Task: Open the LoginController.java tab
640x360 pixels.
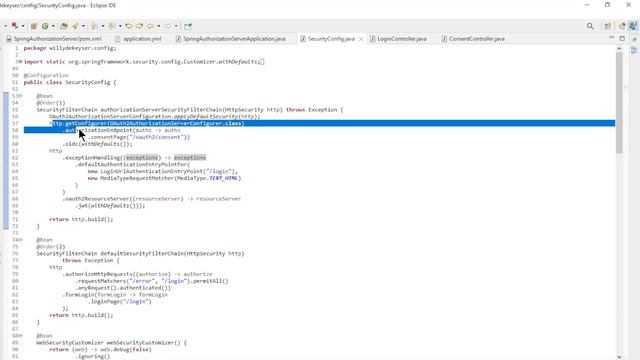Action: pos(398,39)
